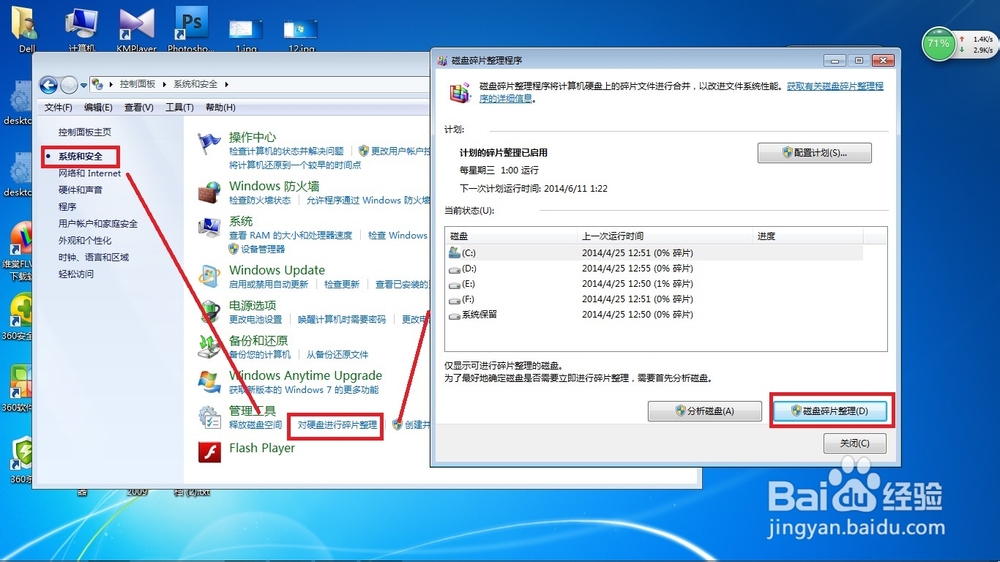Click the 71% memory usage gadget
Image resolution: width=1000 pixels, height=562 pixels.
(x=938, y=44)
